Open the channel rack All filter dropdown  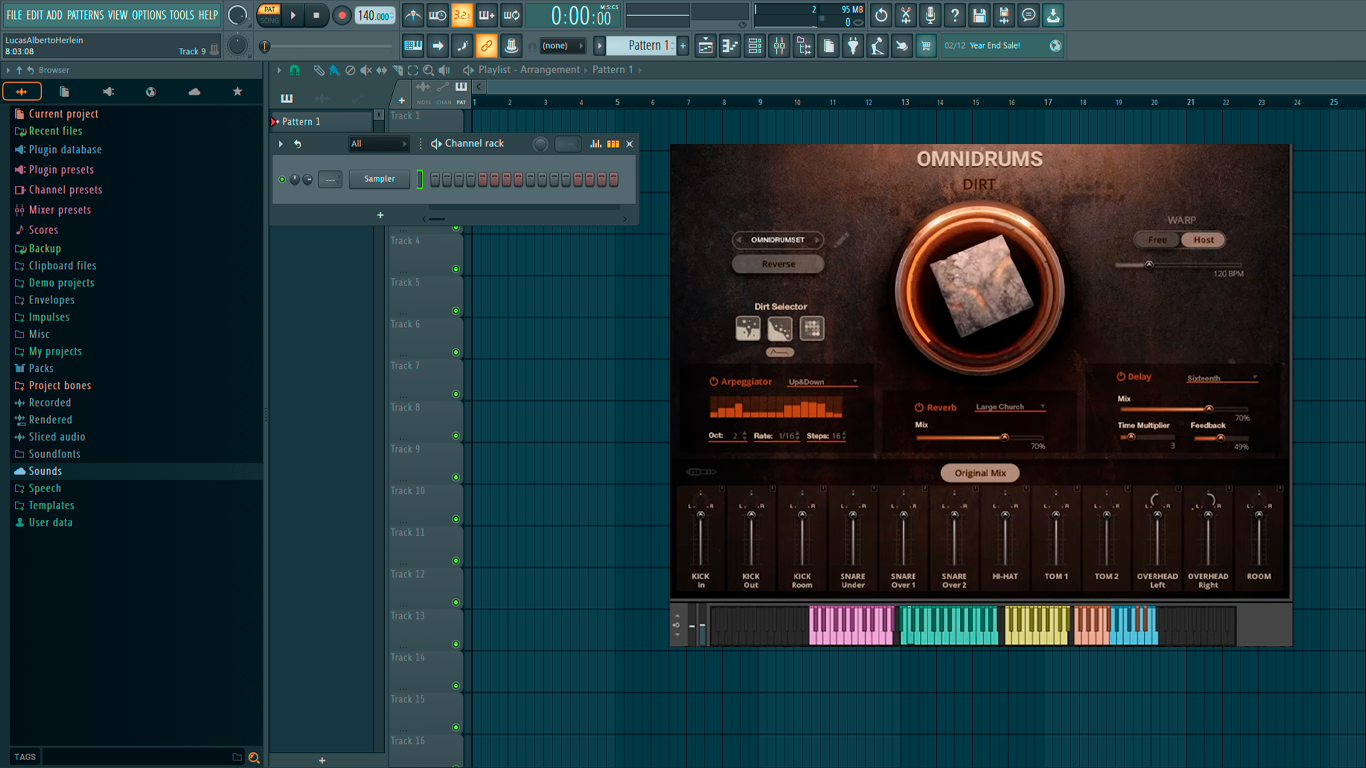(378, 144)
